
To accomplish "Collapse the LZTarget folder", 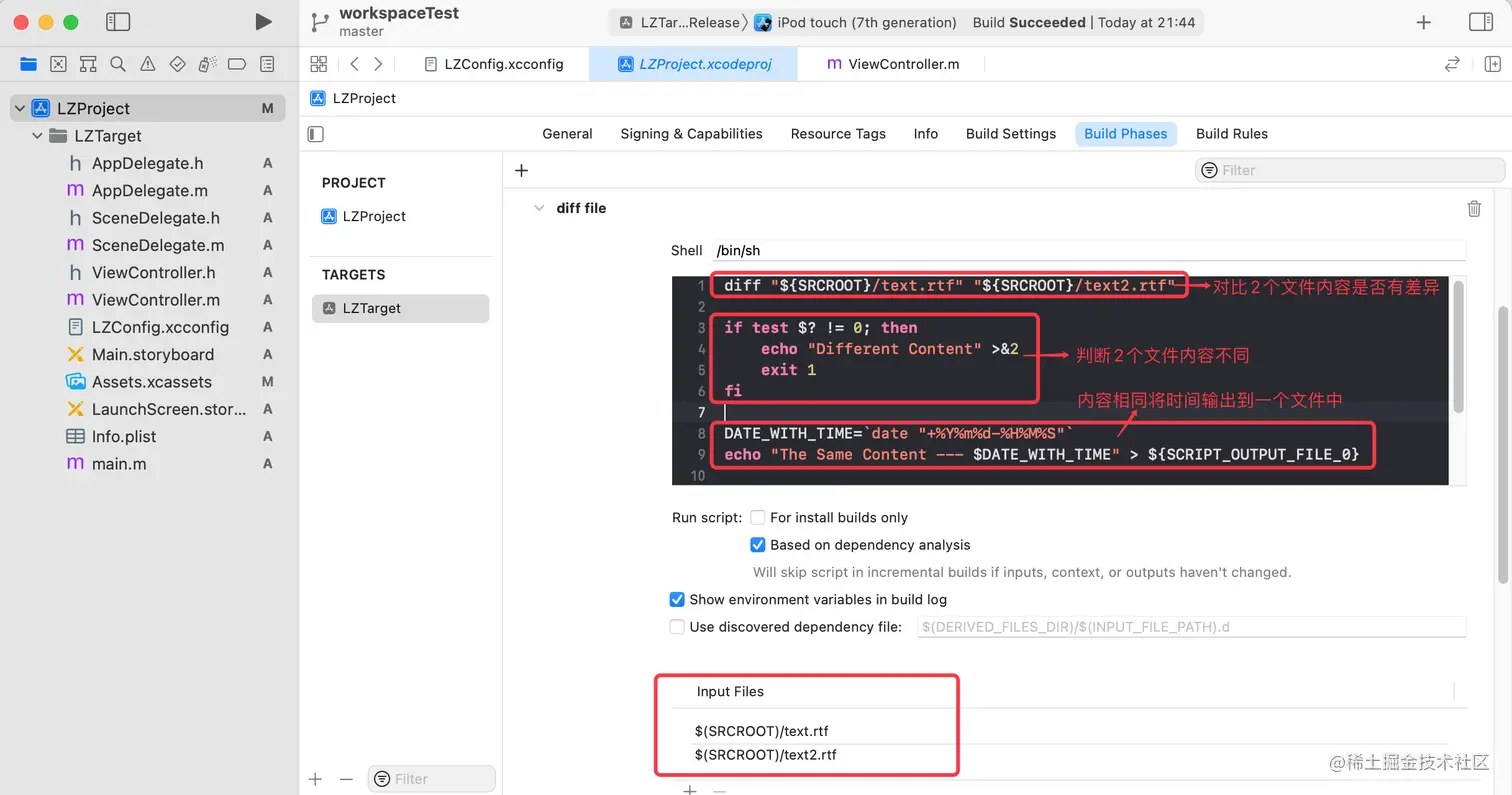I will pyautogui.click(x=37, y=136).
